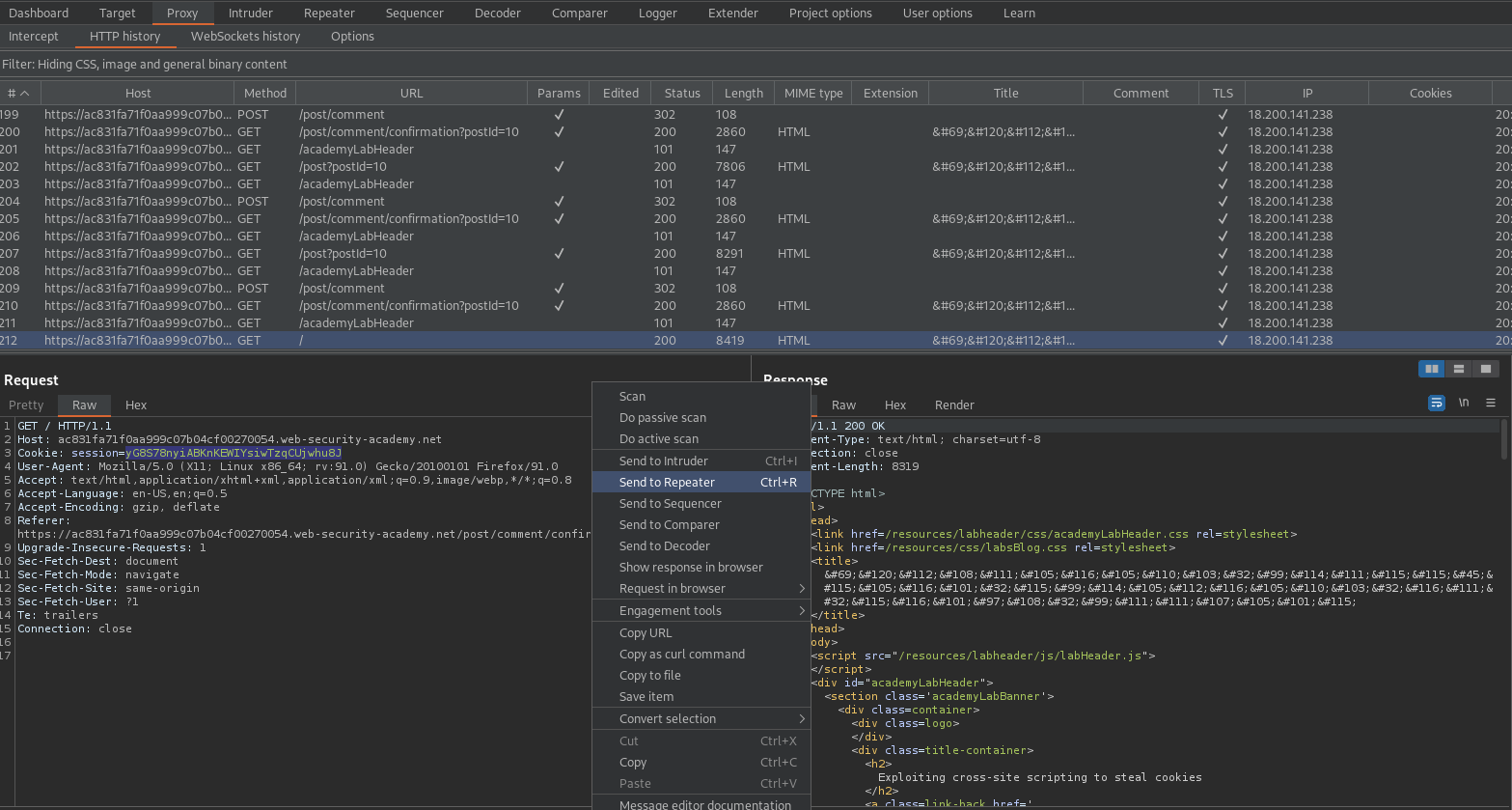Open the Dashboard tab
This screenshot has width=1512, height=810.
39,13
